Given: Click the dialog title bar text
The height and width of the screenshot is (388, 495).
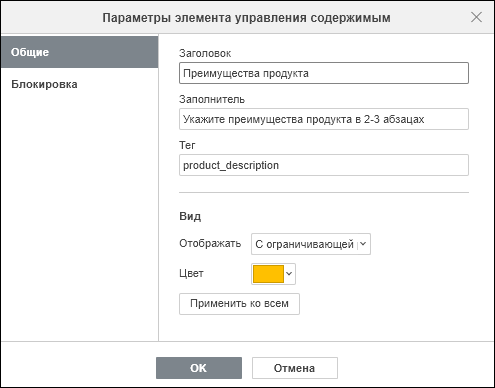Looking at the screenshot, I should (x=246, y=18).
